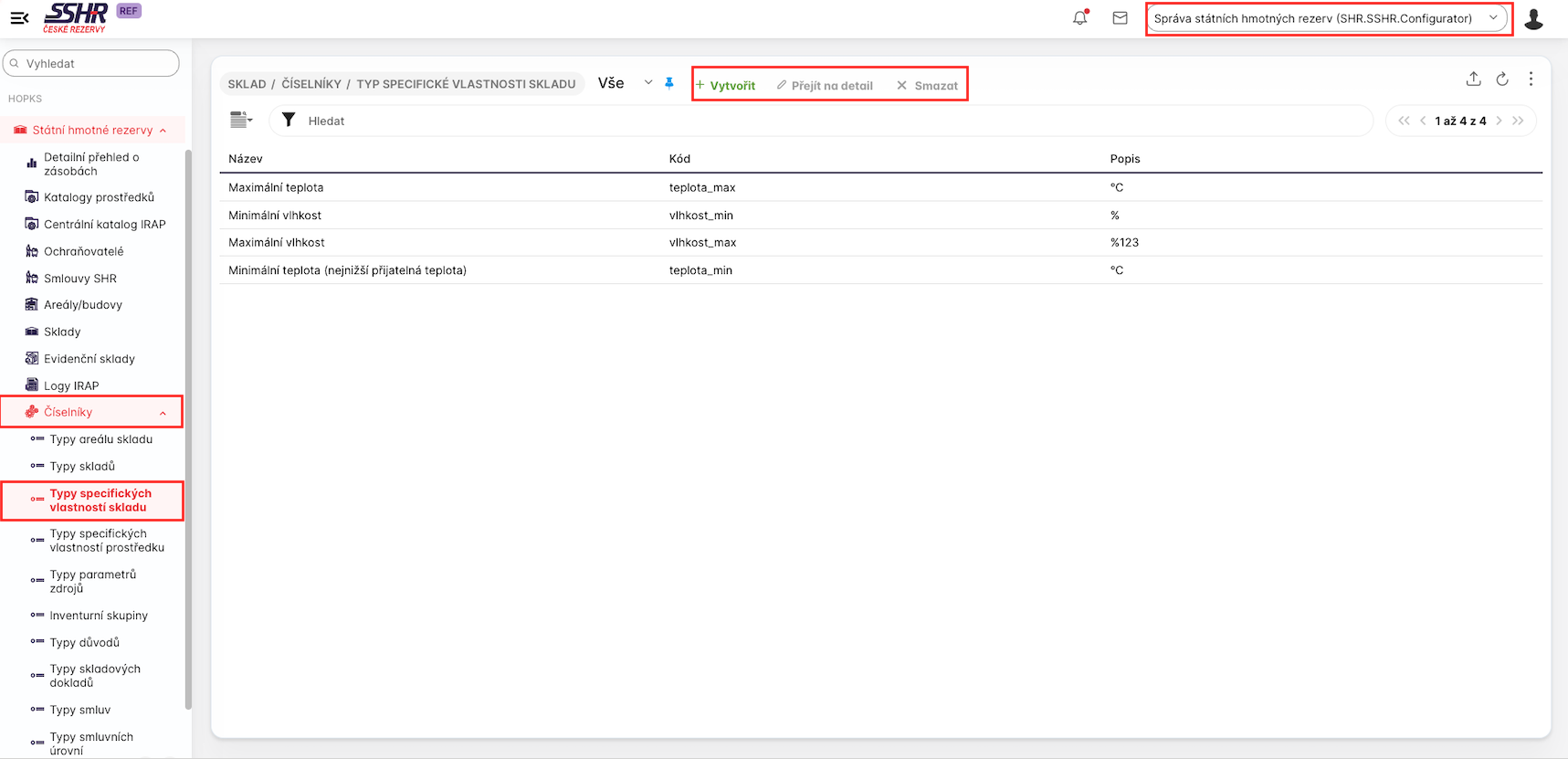Collapse the hamburger sidebar menu
Image resolution: width=1568 pixels, height=759 pixels.
click(19, 17)
